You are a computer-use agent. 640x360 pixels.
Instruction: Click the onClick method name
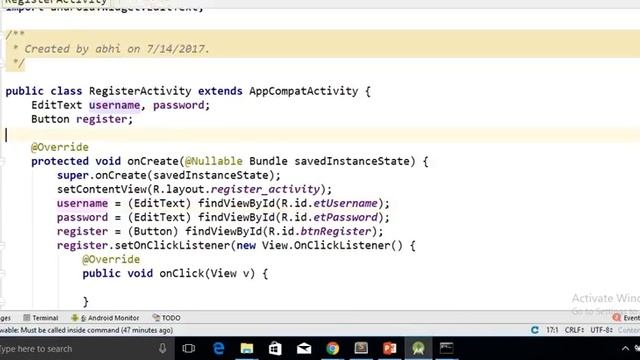(182, 273)
